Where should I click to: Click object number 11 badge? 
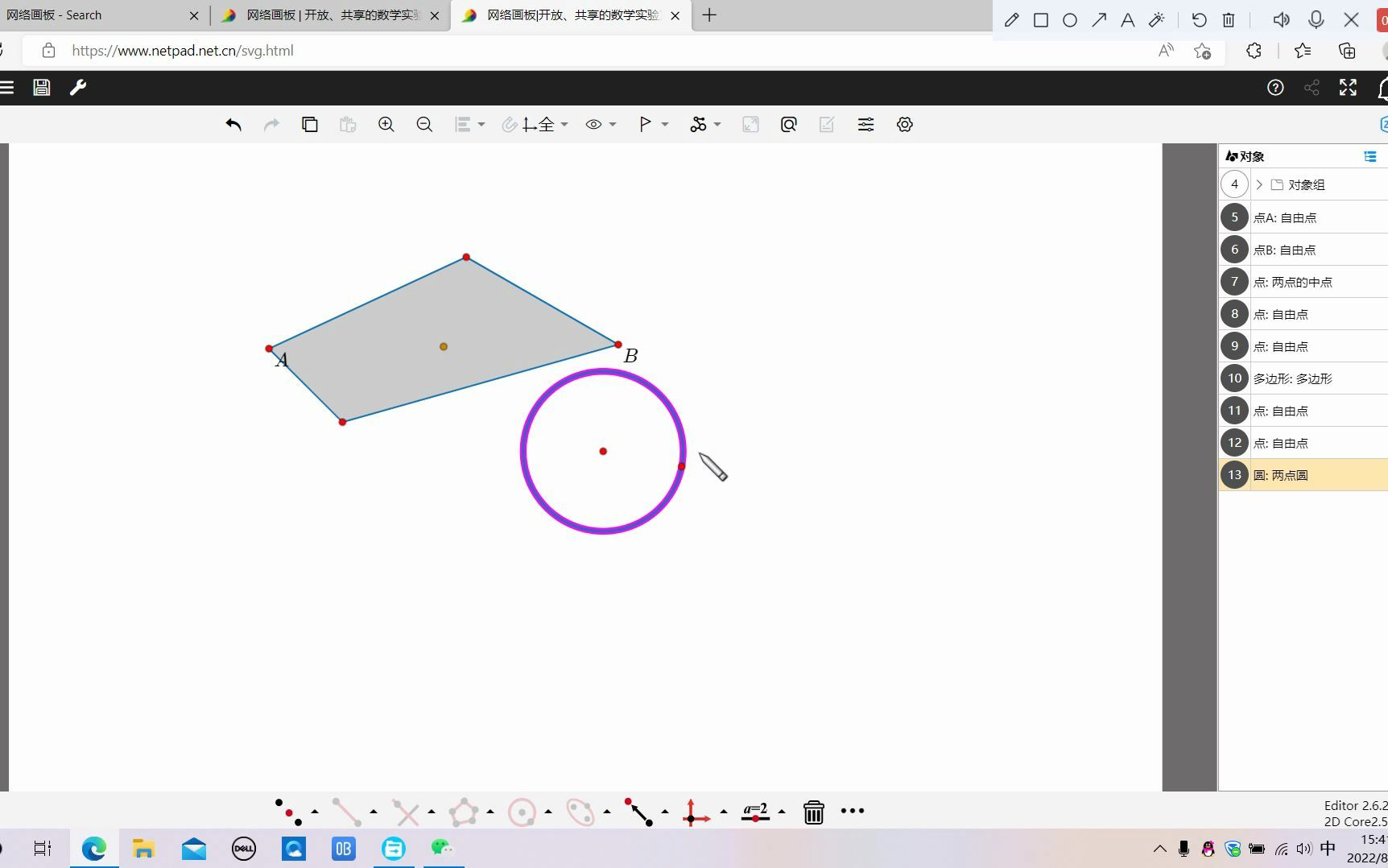tap(1234, 411)
